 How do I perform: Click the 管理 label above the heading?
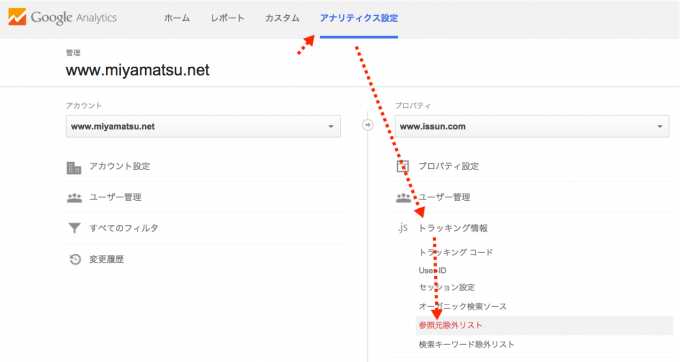click(73, 53)
